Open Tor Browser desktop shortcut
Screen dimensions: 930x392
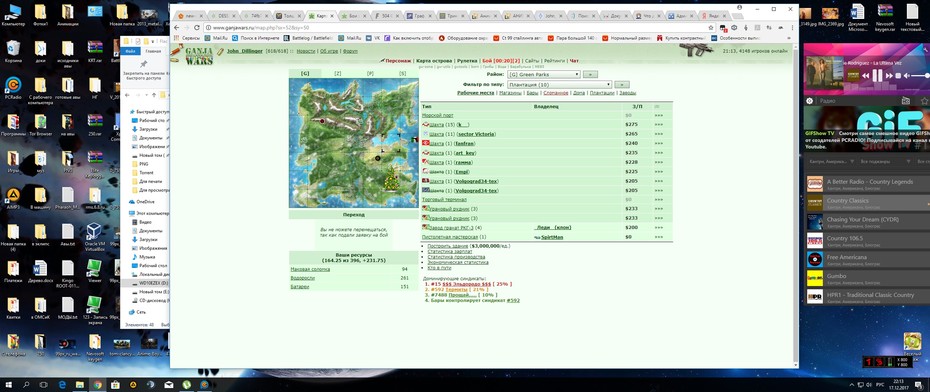[x=40, y=125]
